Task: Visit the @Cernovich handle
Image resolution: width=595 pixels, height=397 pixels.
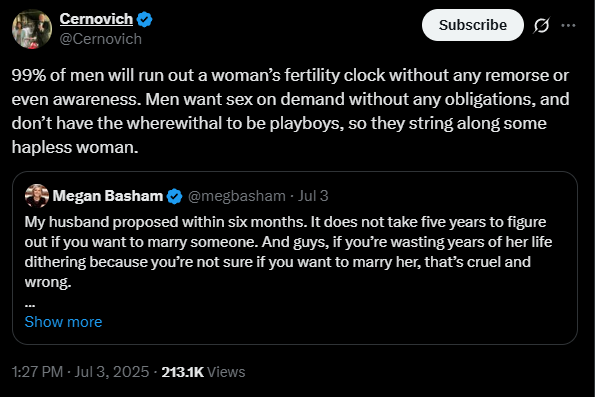Action: pos(101,39)
